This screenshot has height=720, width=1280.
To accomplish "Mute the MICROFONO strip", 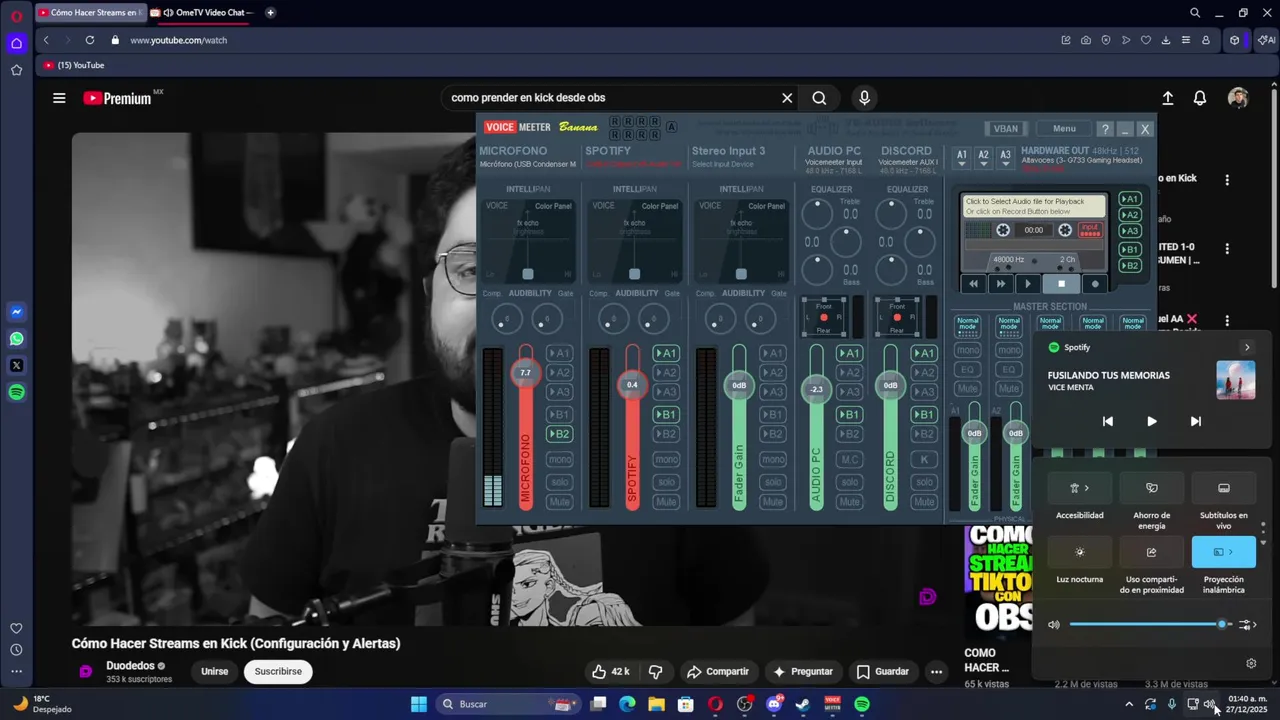I will click(559, 502).
